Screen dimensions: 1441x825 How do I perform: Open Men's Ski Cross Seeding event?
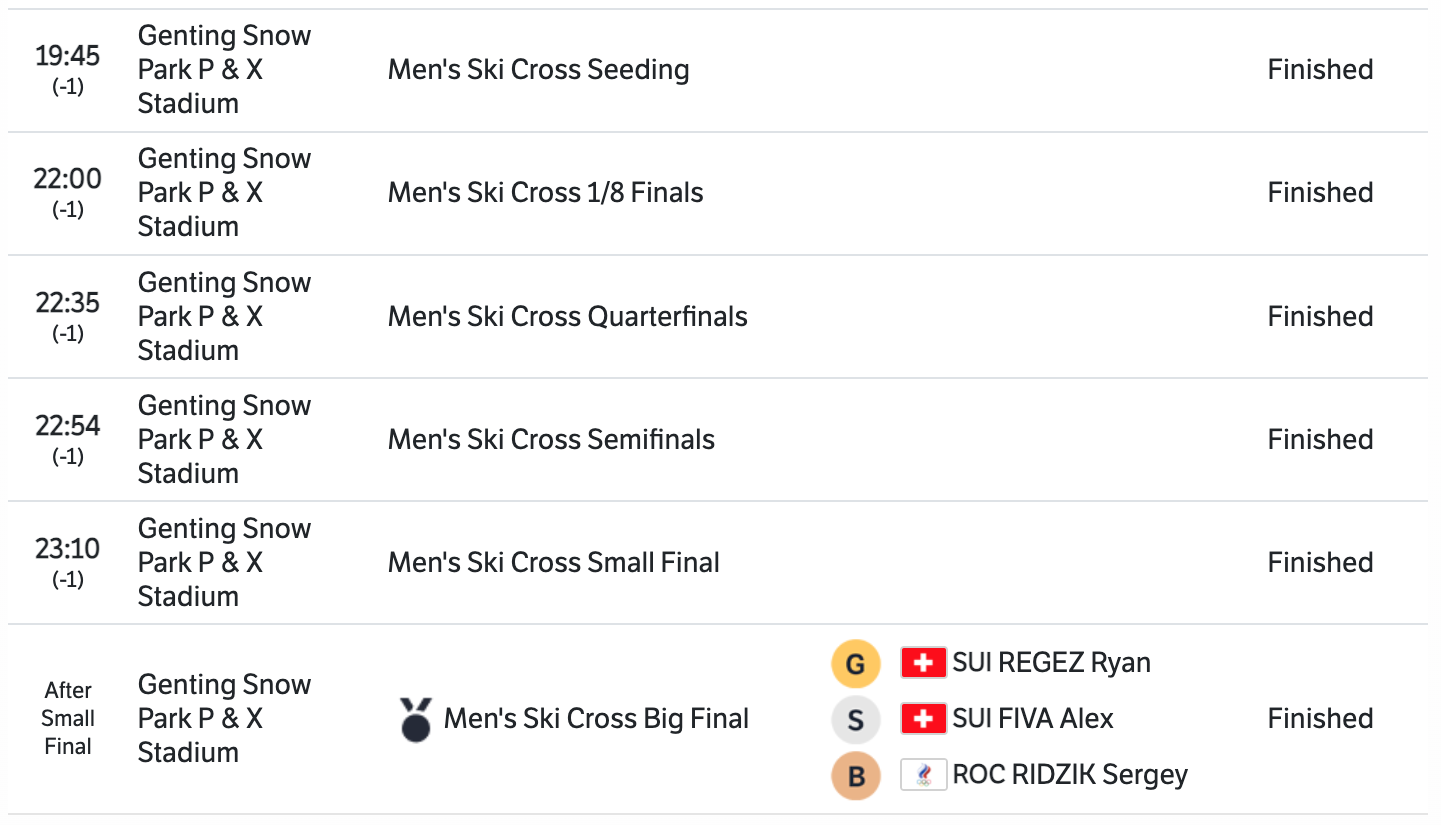click(538, 70)
